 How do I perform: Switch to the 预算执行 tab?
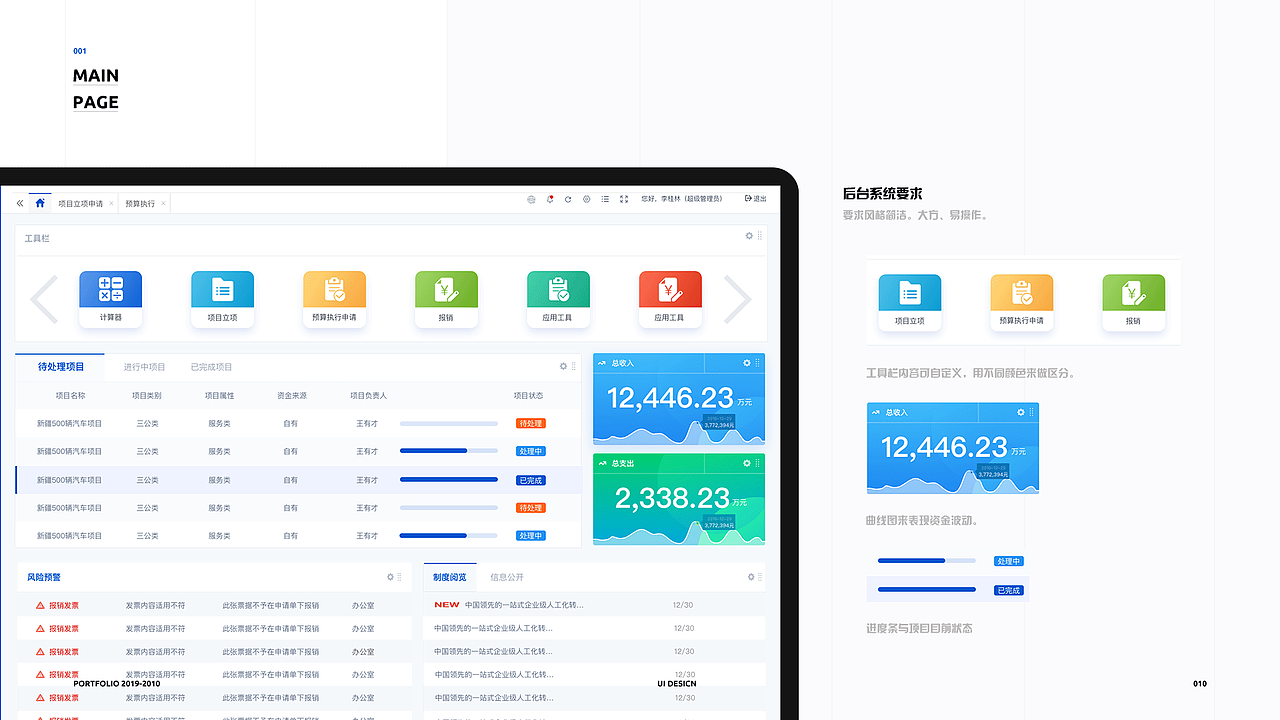point(140,204)
